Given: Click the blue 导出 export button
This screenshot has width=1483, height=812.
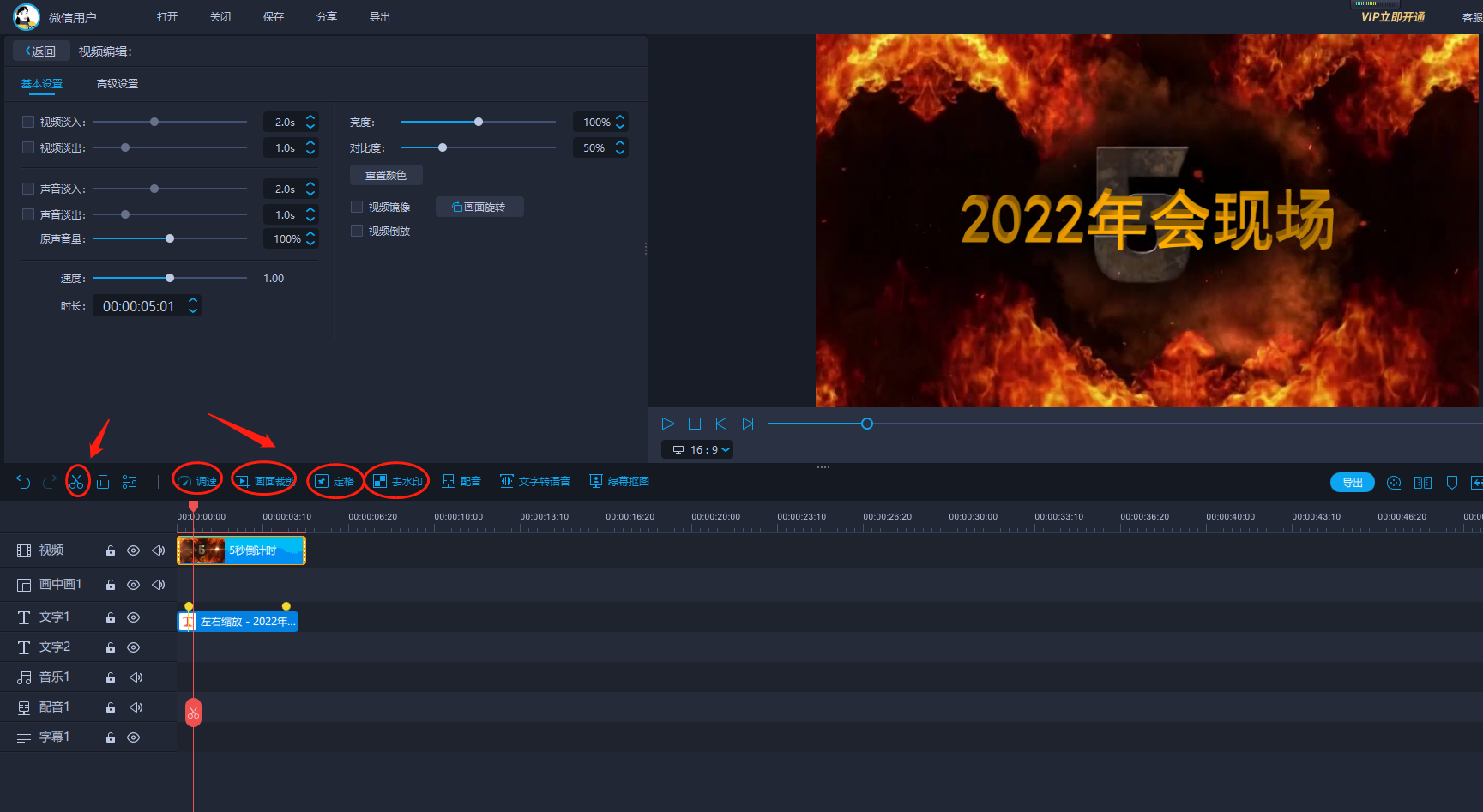Looking at the screenshot, I should [x=1353, y=483].
